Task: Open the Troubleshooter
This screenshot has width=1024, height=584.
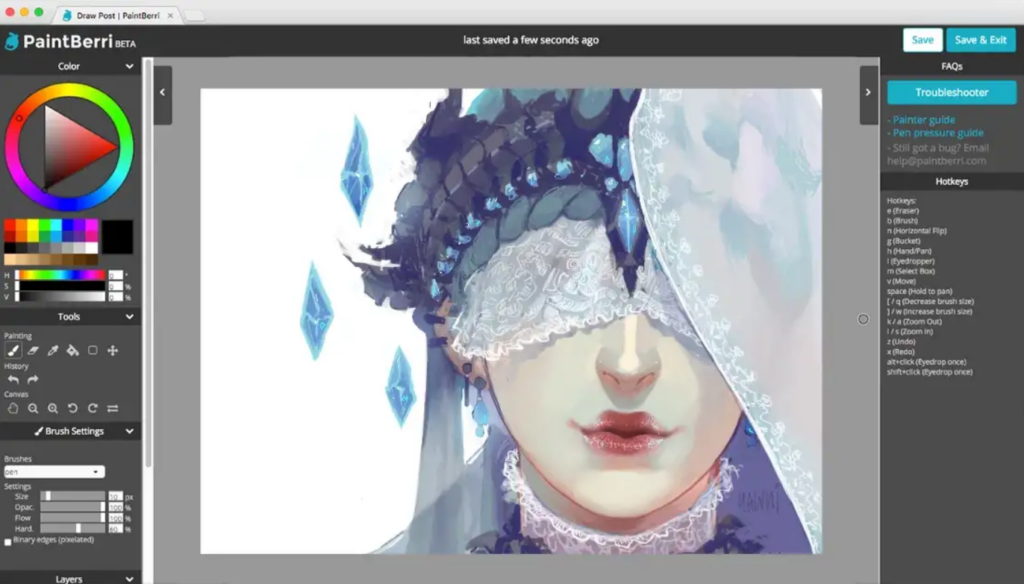Action: pos(952,92)
